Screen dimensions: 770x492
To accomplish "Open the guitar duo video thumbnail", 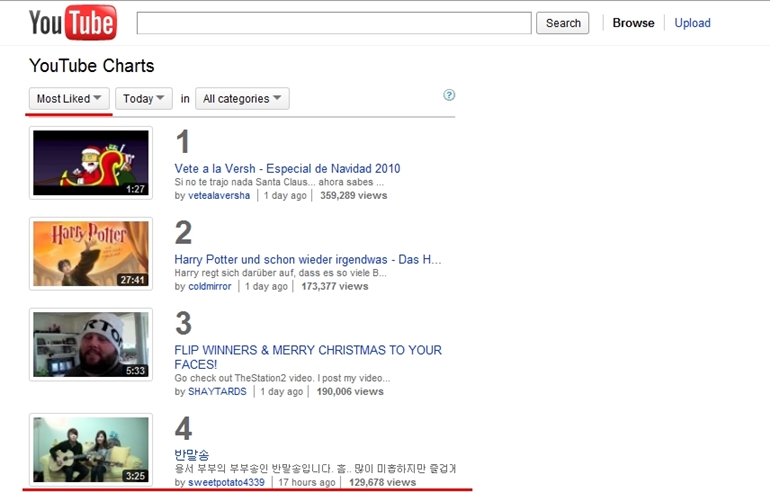I will (91, 450).
